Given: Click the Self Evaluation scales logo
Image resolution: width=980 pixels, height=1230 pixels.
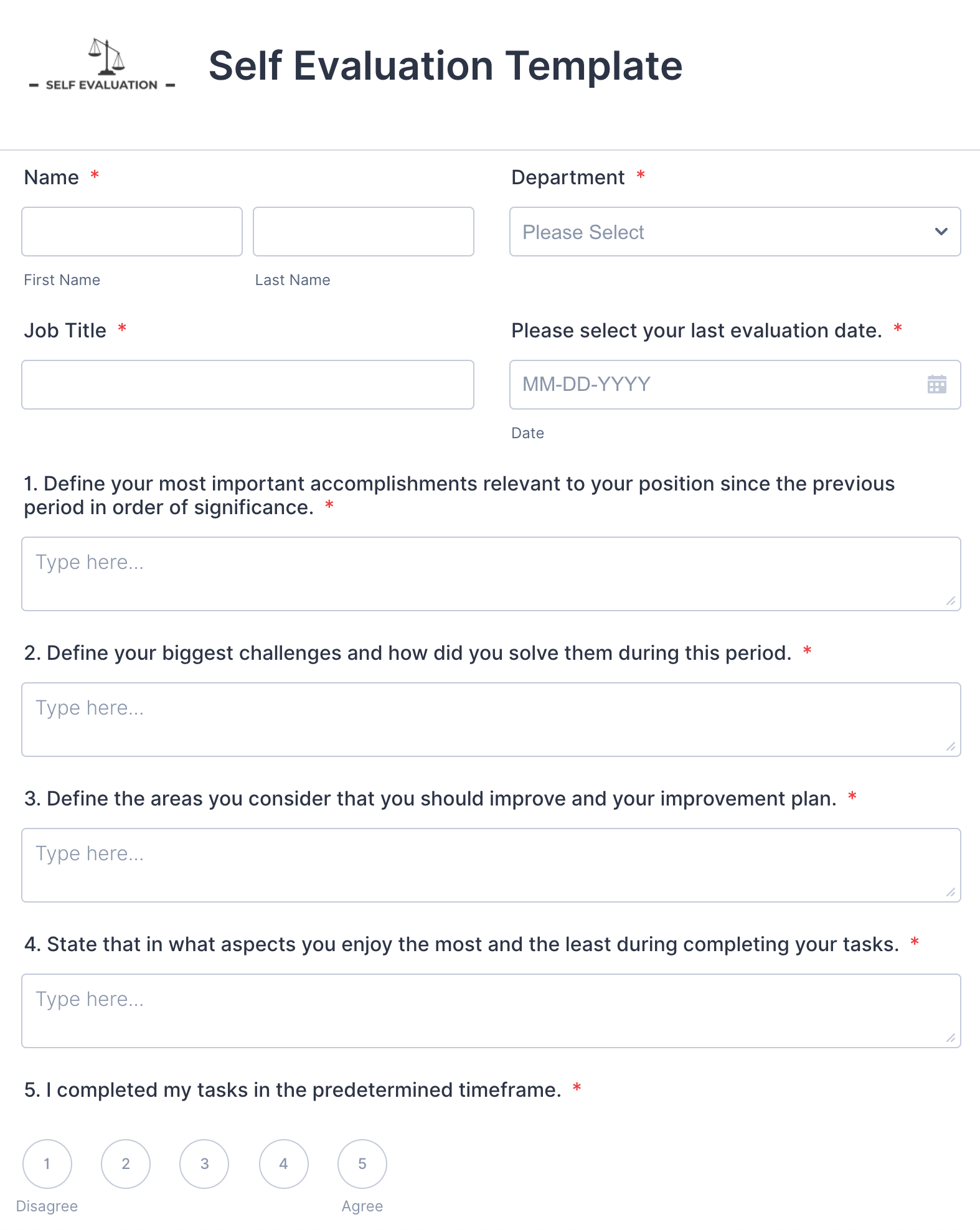Looking at the screenshot, I should pos(103,65).
